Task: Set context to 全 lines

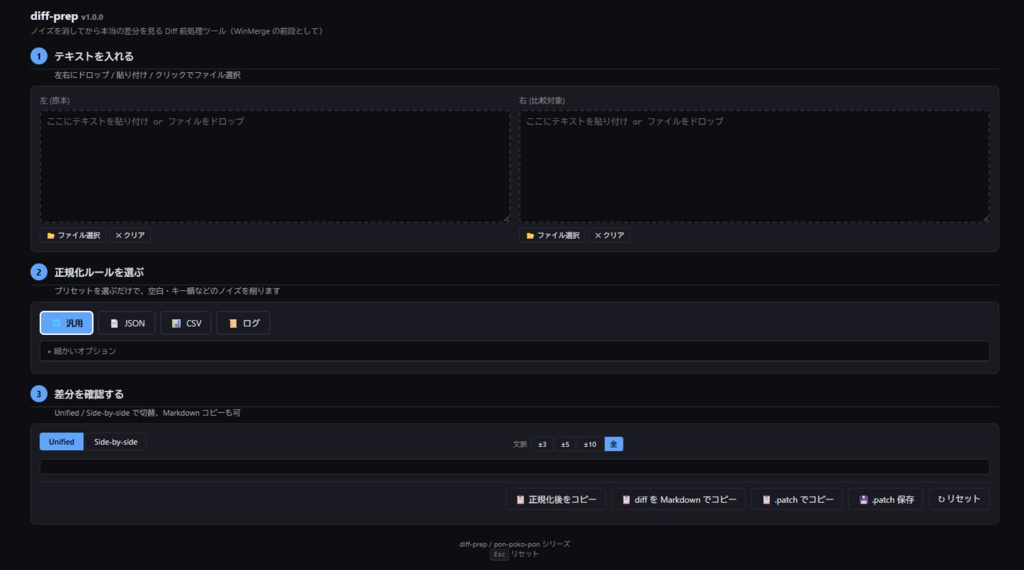Action: [613, 444]
